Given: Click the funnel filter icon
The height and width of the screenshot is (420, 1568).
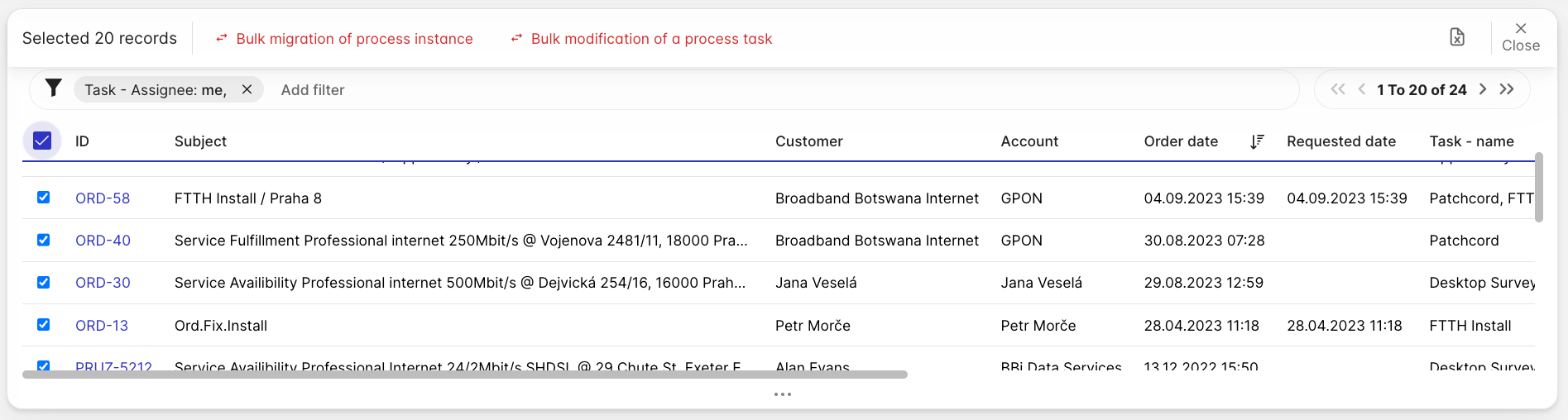Looking at the screenshot, I should point(53,88).
